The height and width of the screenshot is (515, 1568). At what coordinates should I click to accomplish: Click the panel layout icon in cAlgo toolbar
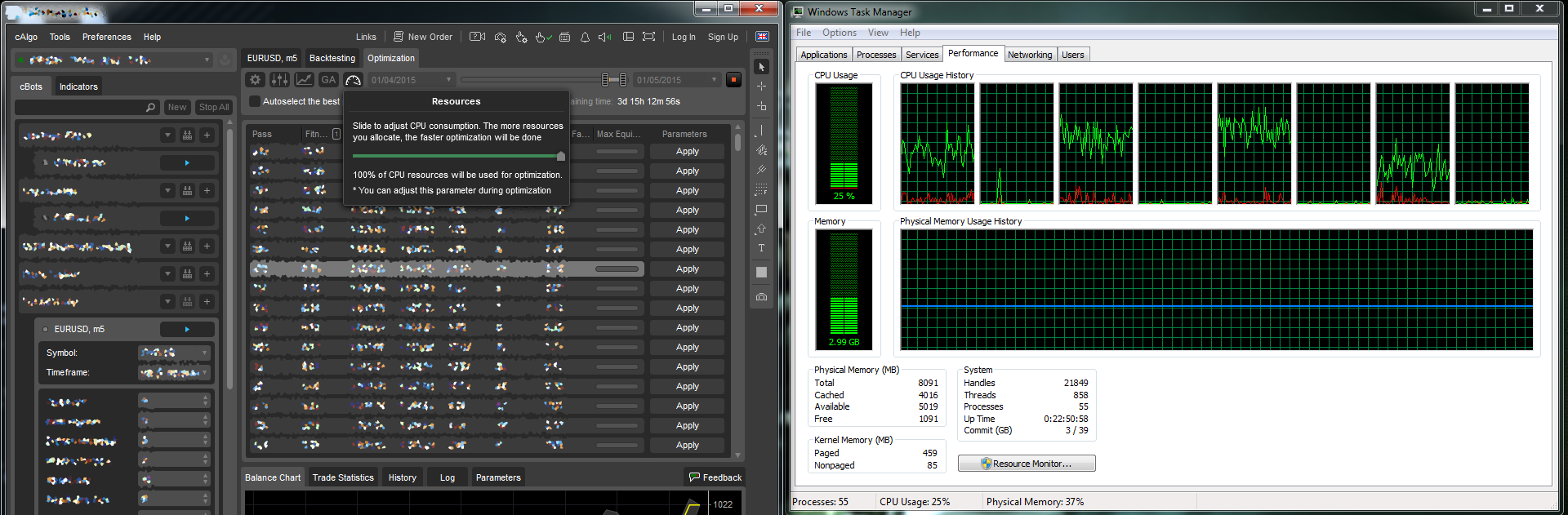628,37
